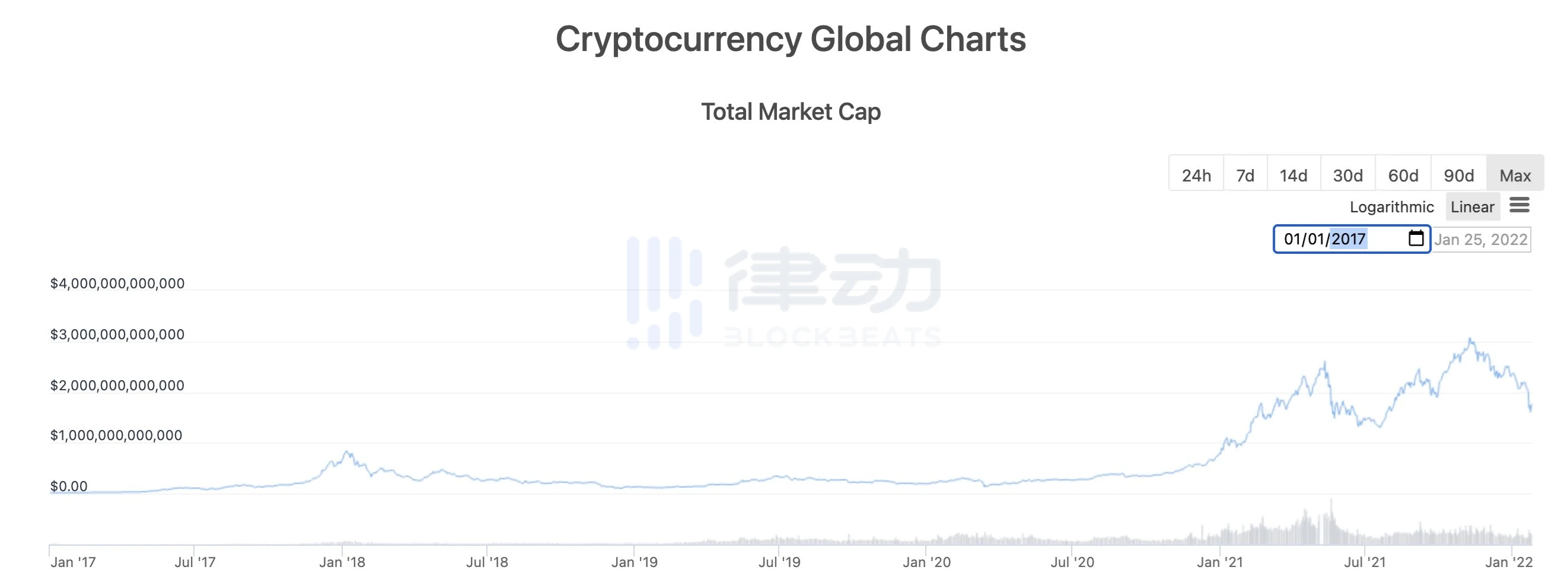1568x586 pixels.
Task: Open the chart hamburger menu icon
Action: pos(1519,205)
